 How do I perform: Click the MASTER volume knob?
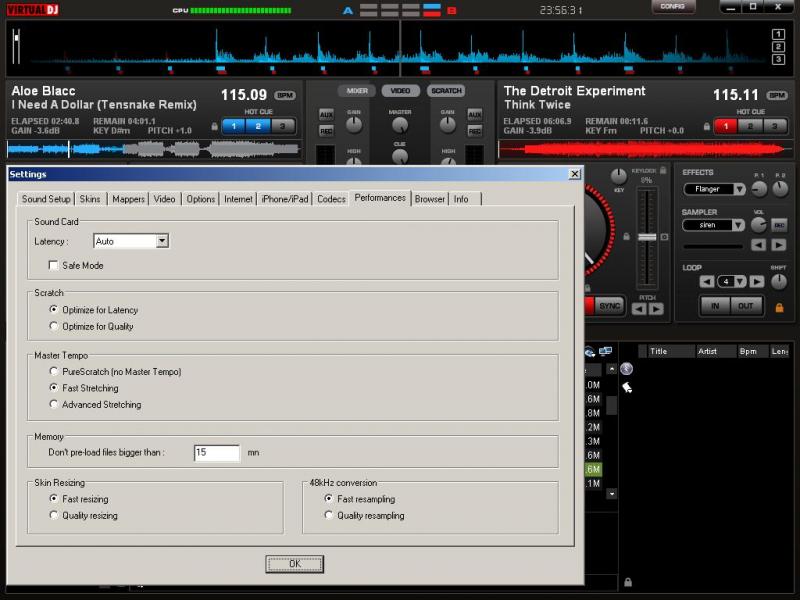(x=400, y=125)
